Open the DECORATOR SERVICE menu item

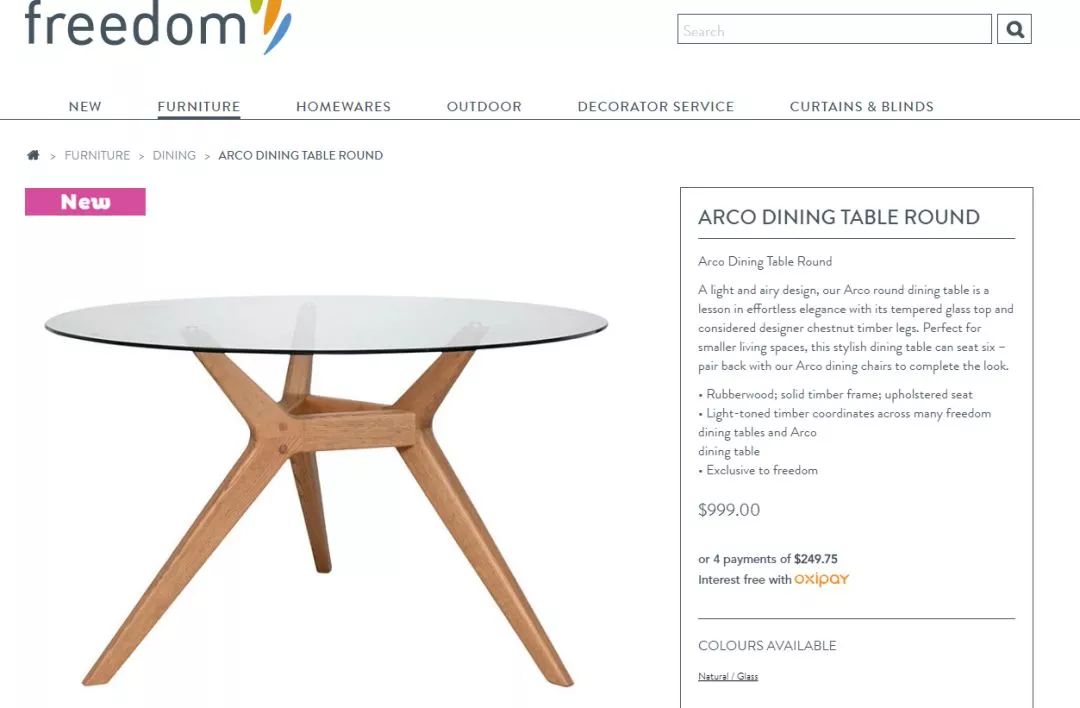pos(656,107)
